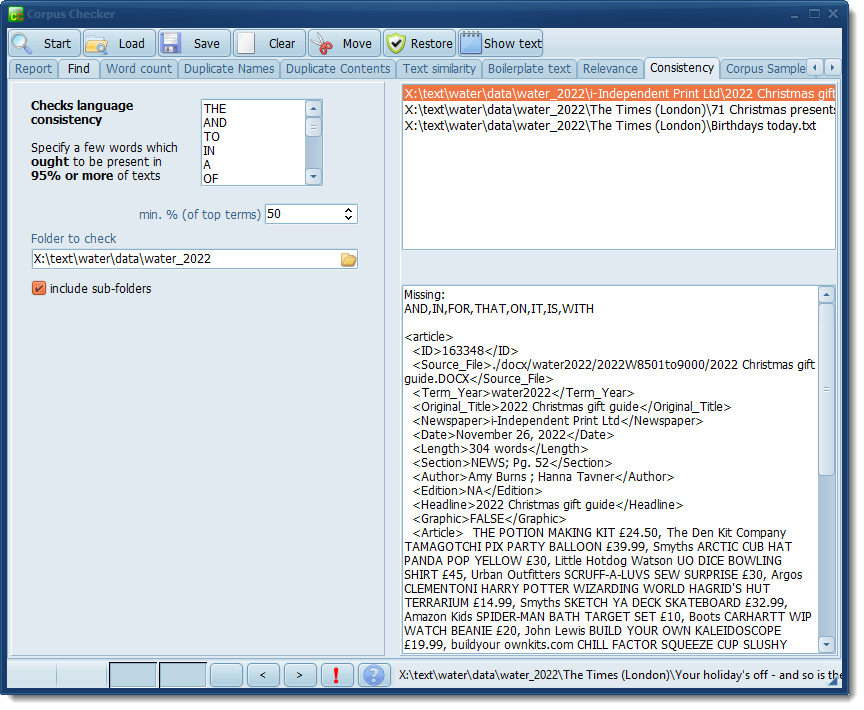Activate Move using the scissors icon
864x710 pixels.
coord(322,43)
